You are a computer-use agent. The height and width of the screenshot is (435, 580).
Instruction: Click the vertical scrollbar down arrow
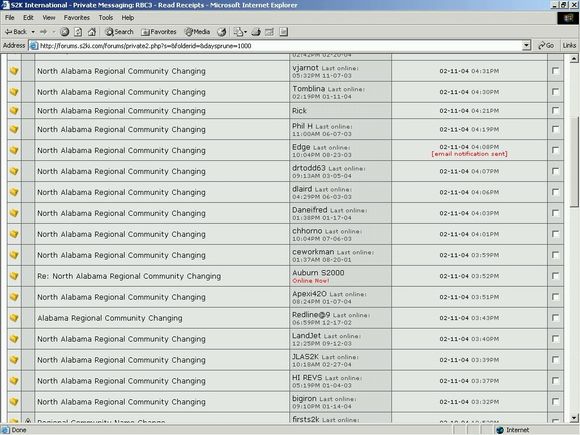point(574,418)
